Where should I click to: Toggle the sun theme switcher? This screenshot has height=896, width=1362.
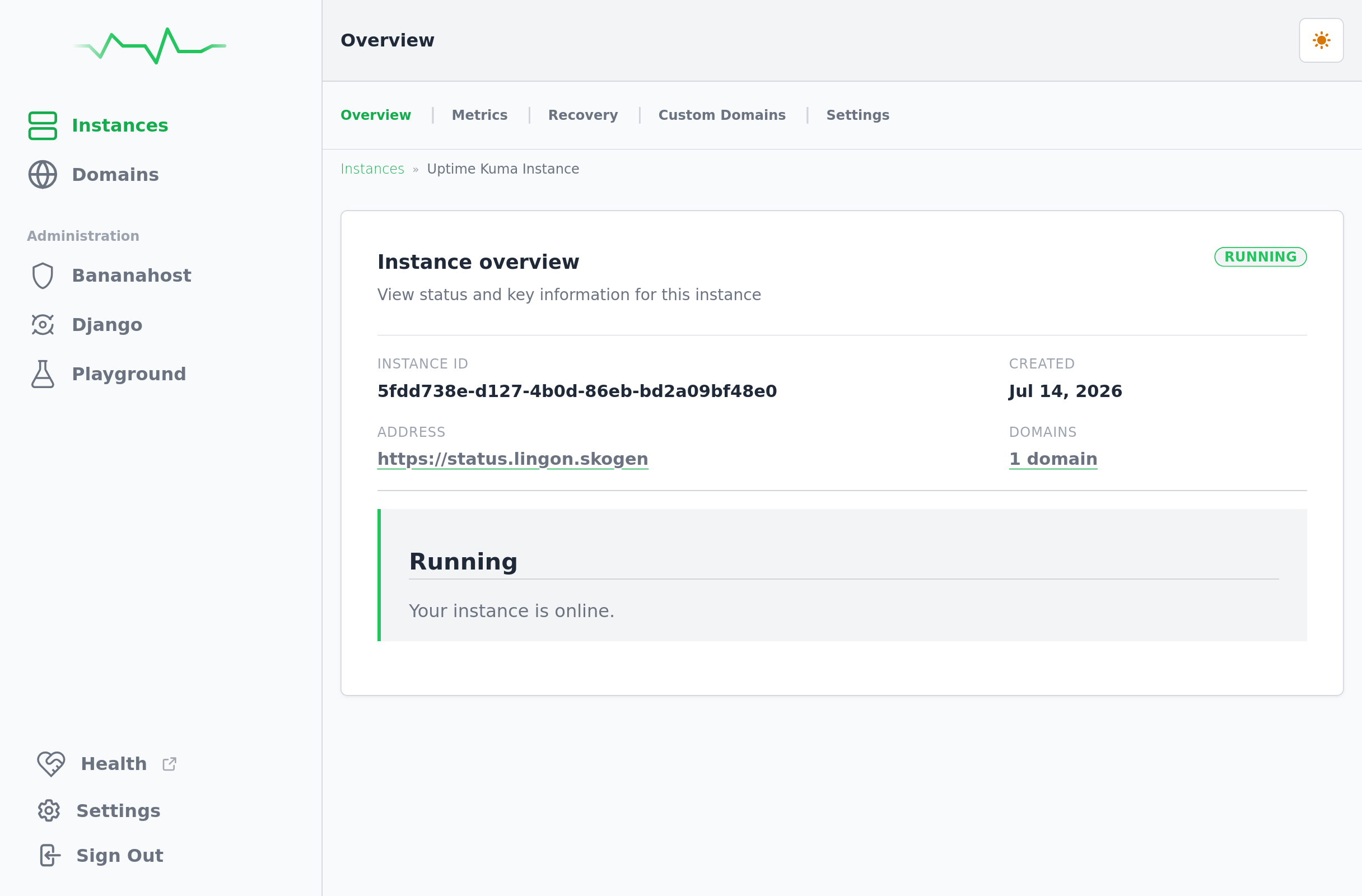click(1321, 40)
